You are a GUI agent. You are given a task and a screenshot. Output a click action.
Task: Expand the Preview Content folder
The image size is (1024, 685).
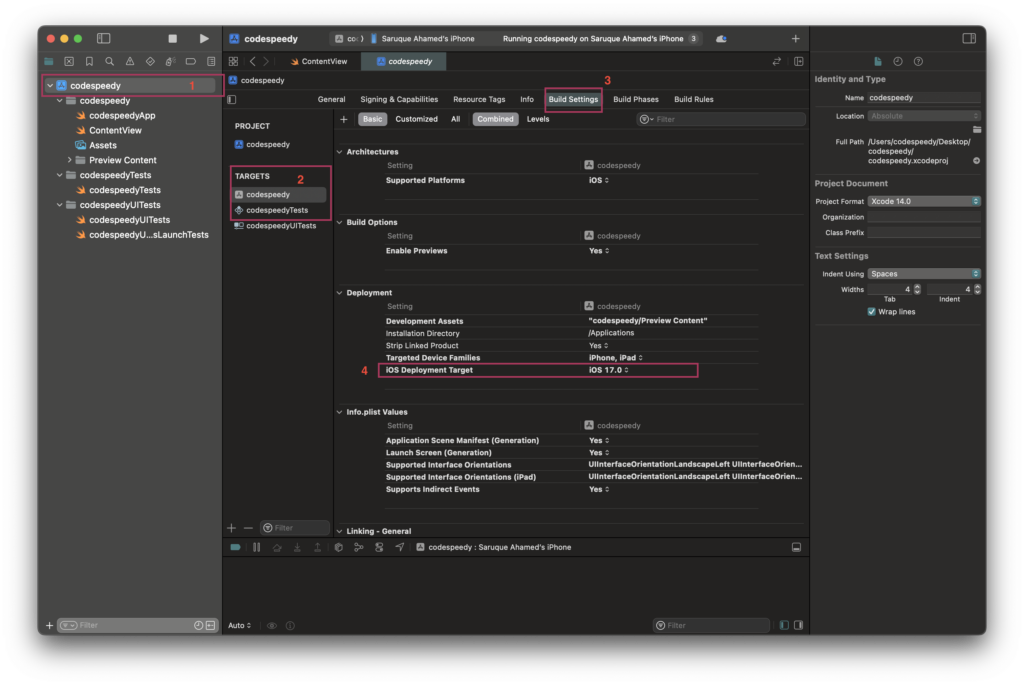pyautogui.click(x=69, y=160)
